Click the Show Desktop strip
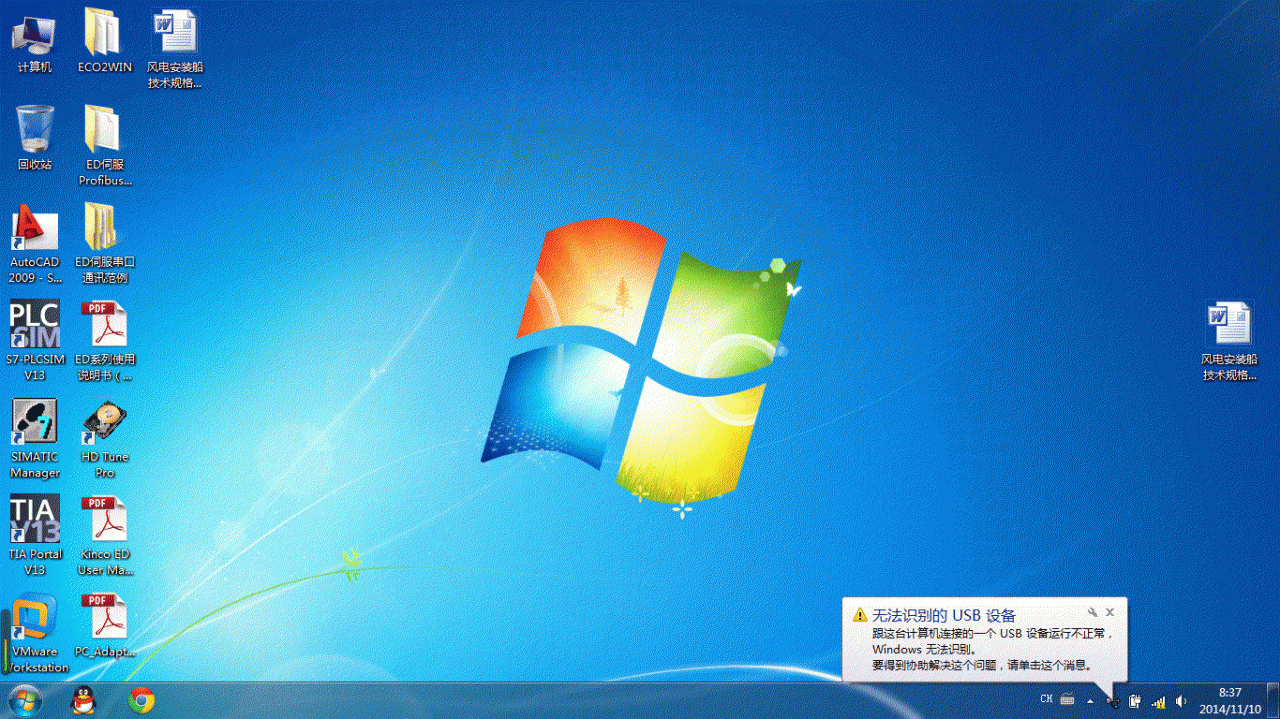The image size is (1280, 719). [1272, 701]
